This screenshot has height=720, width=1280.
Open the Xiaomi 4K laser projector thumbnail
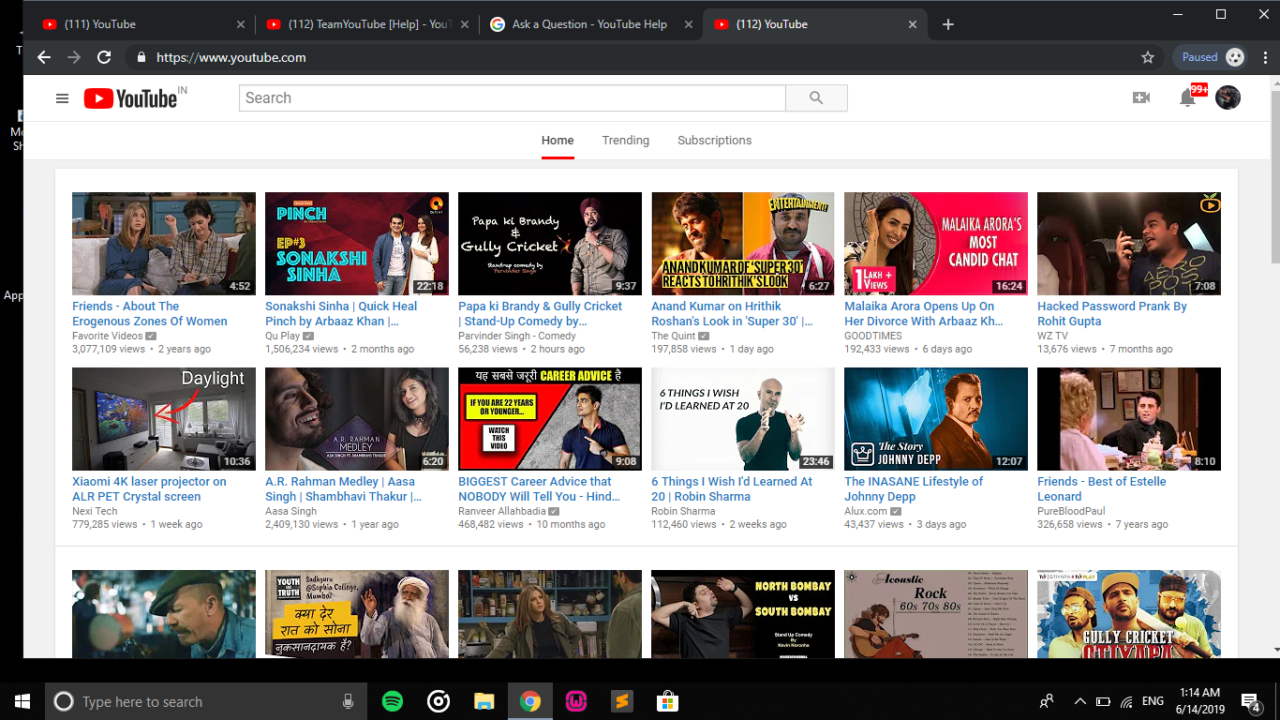click(x=164, y=419)
